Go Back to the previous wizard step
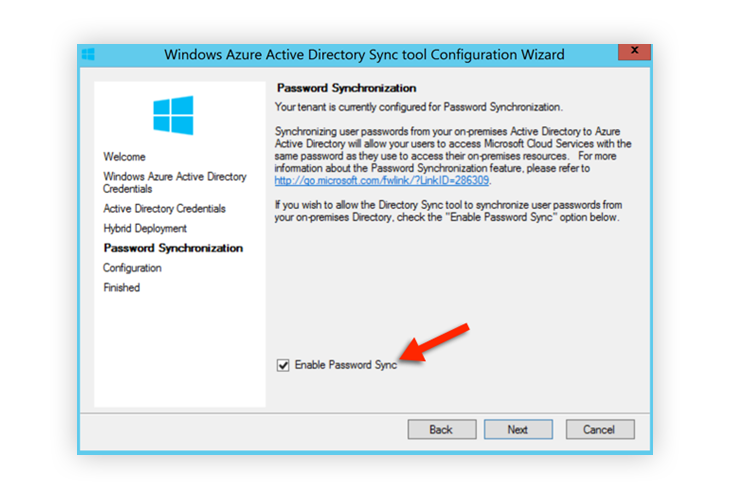 [442, 429]
